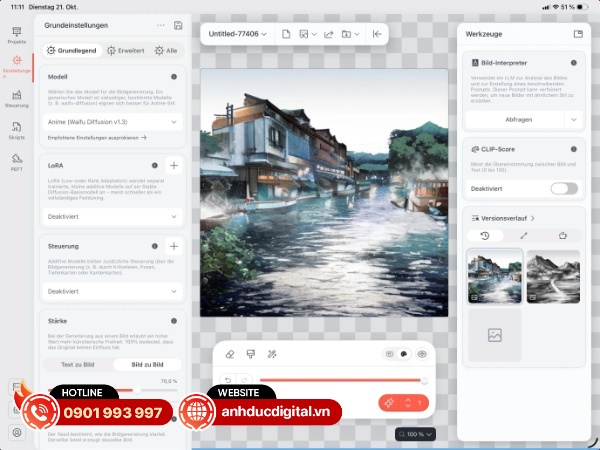
Task: Save settings with the floppy disk icon
Action: (178, 25)
